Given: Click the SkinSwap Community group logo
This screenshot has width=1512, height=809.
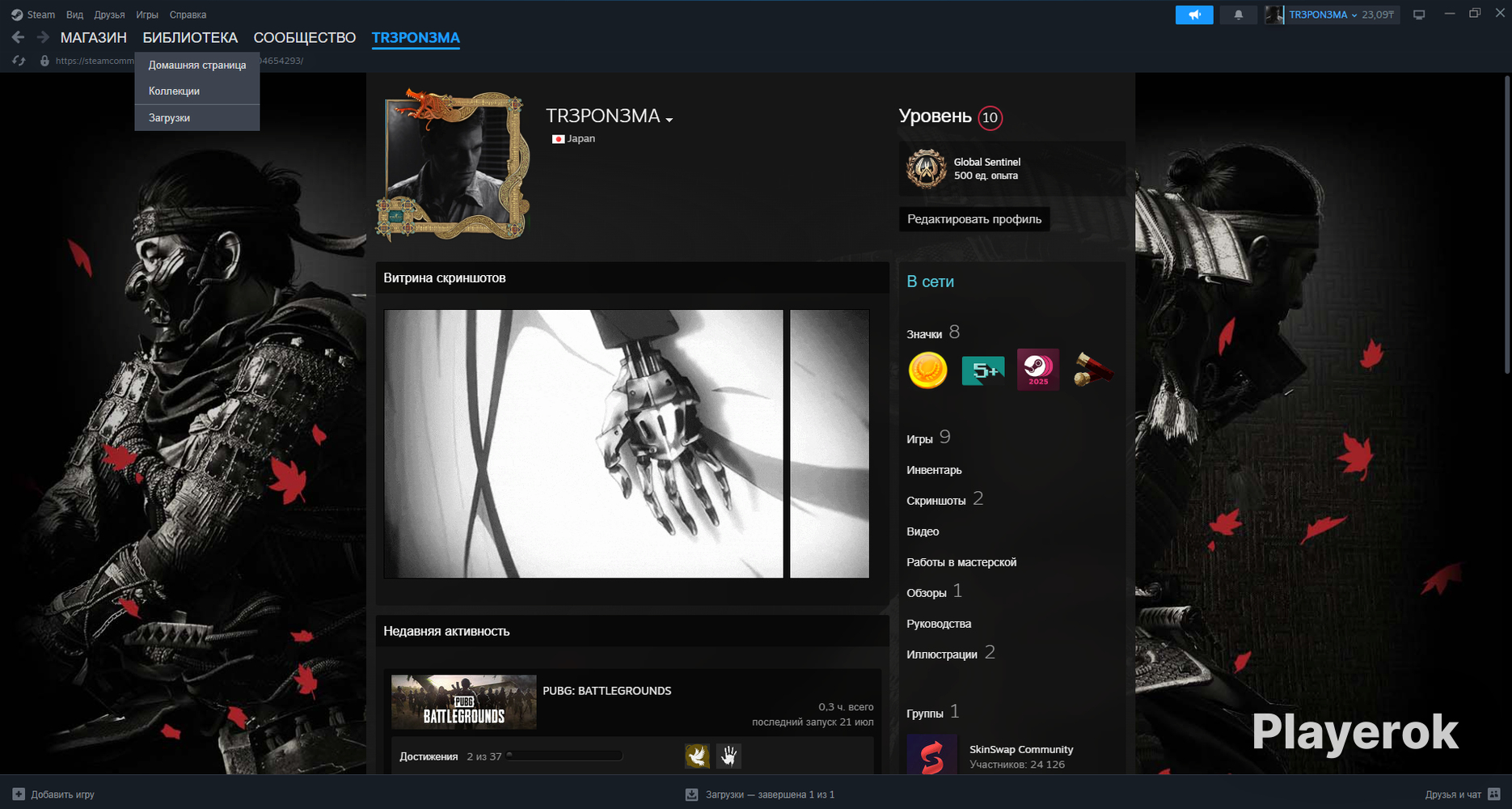Looking at the screenshot, I should coord(931,756).
